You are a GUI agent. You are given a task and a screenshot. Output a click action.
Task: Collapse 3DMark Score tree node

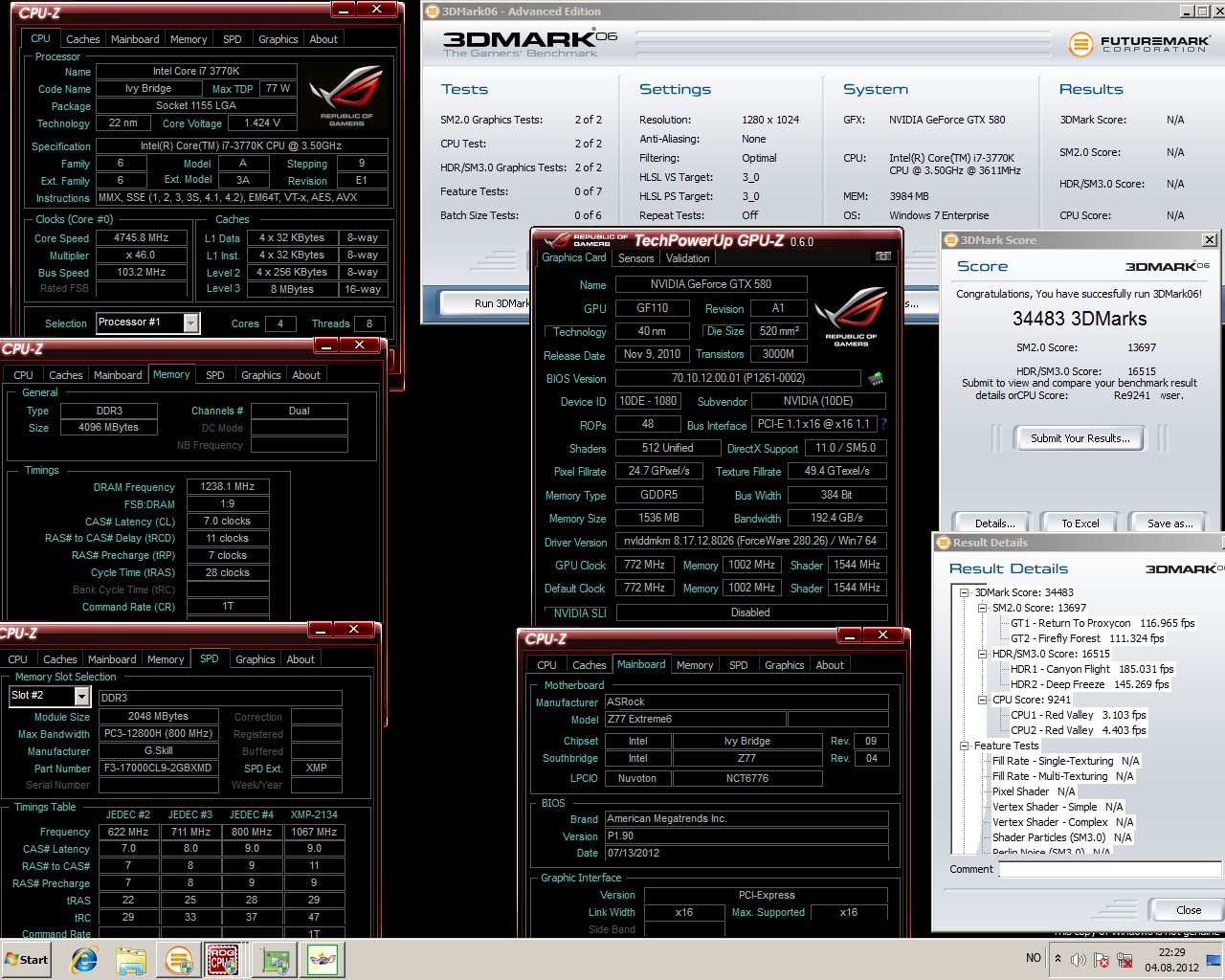tap(966, 592)
